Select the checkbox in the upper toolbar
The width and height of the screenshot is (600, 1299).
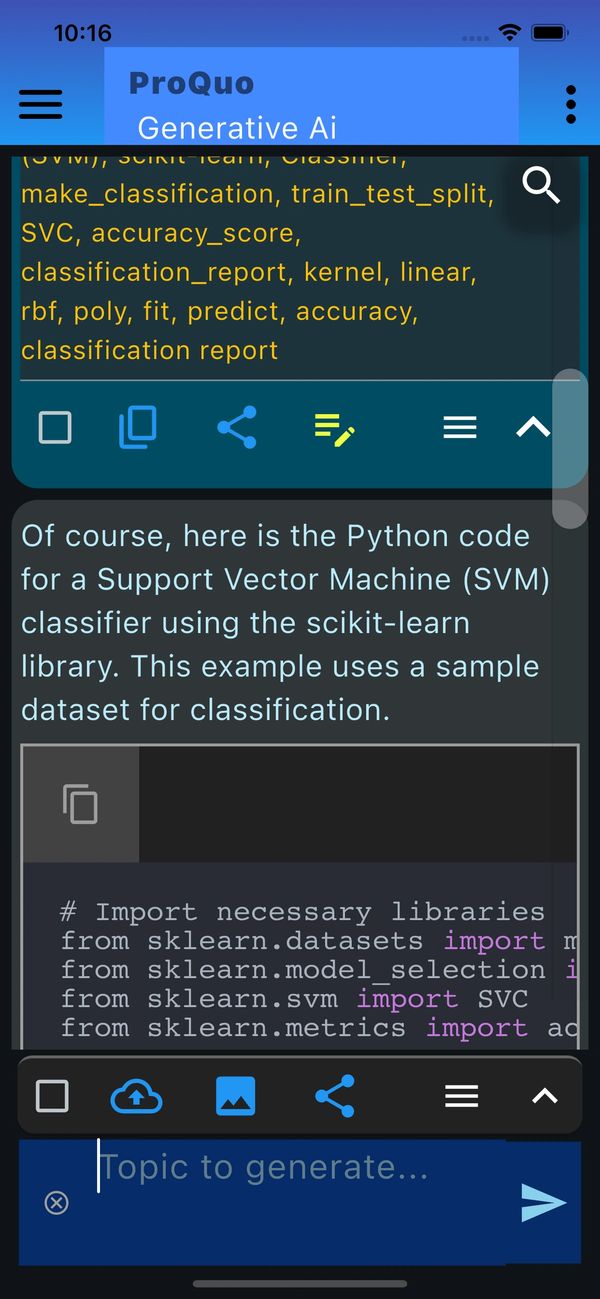(x=55, y=427)
